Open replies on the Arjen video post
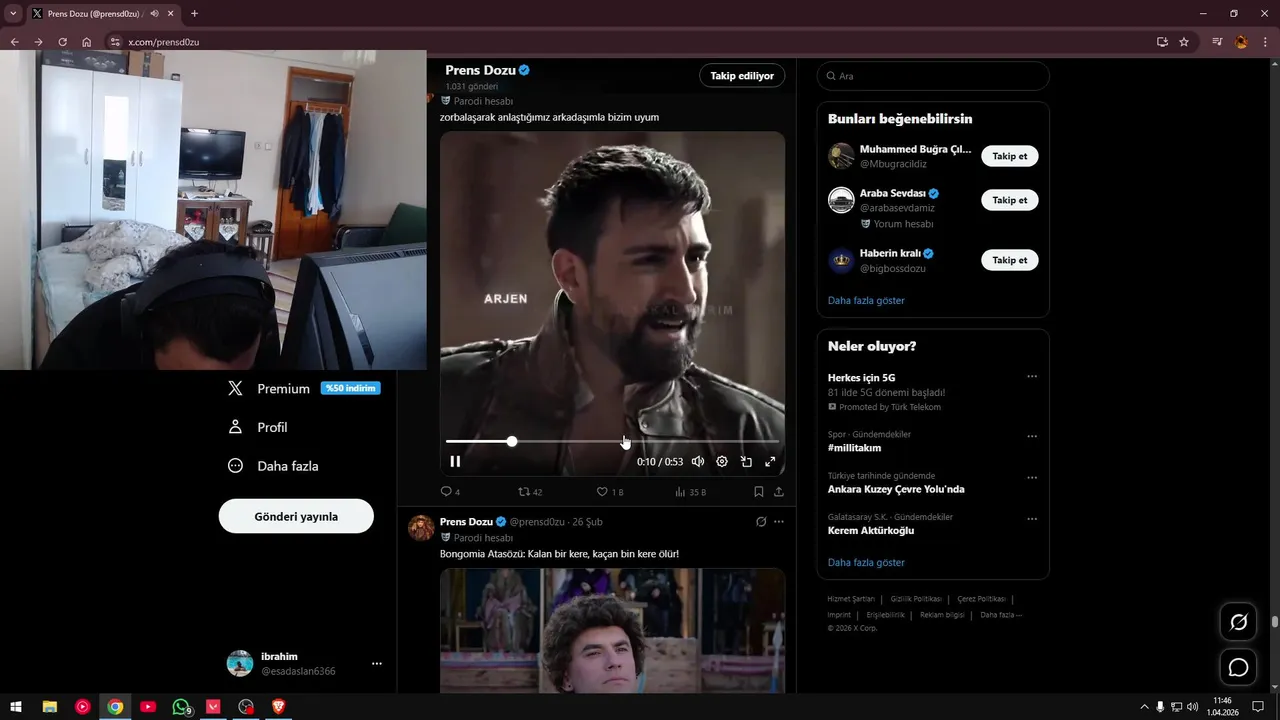The image size is (1280, 720). click(x=450, y=492)
